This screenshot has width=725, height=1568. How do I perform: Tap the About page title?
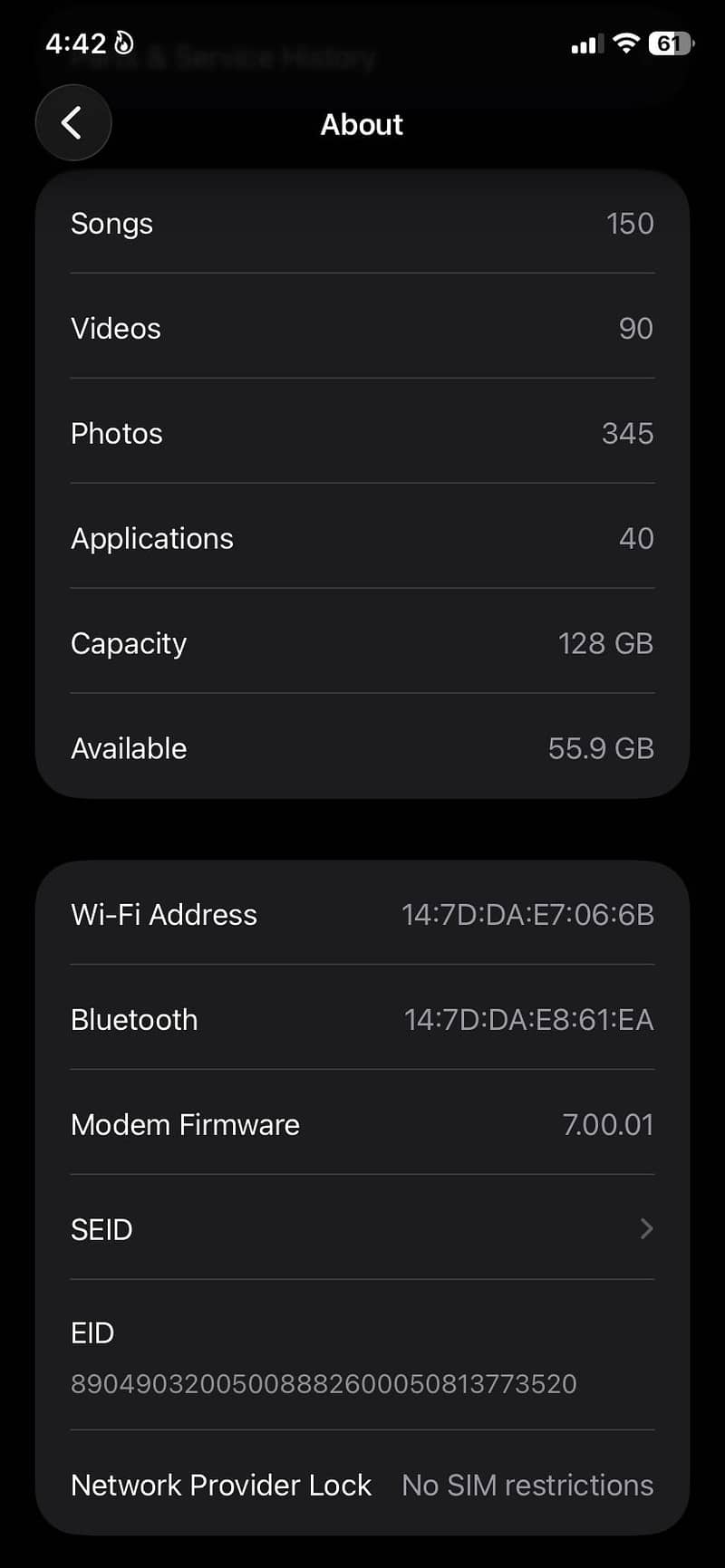(x=362, y=125)
